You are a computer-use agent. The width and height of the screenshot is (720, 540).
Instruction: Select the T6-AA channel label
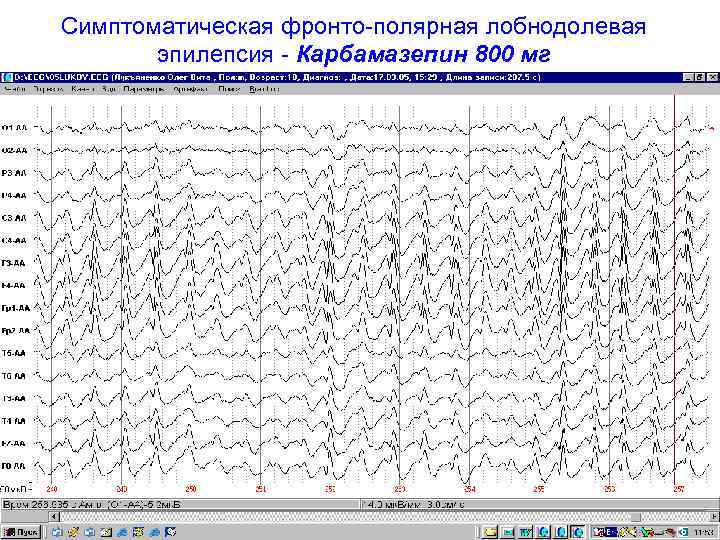pyautogui.click(x=15, y=376)
